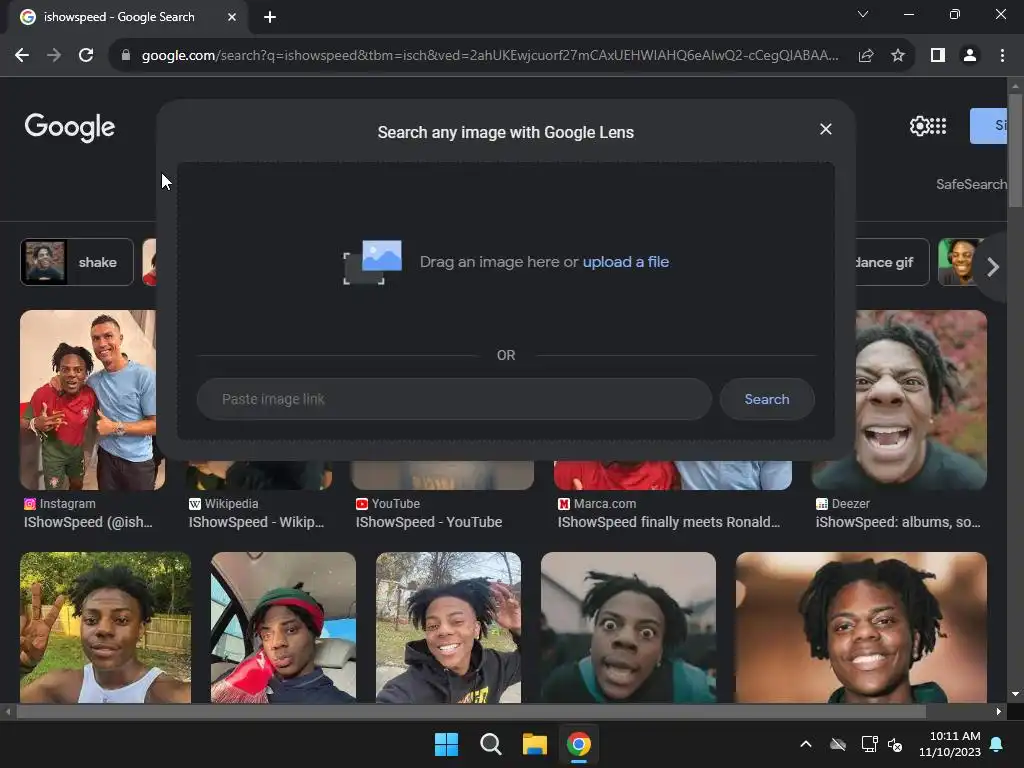The width and height of the screenshot is (1024, 768).
Task: Select the shake suggestion chip
Action: click(x=77, y=263)
